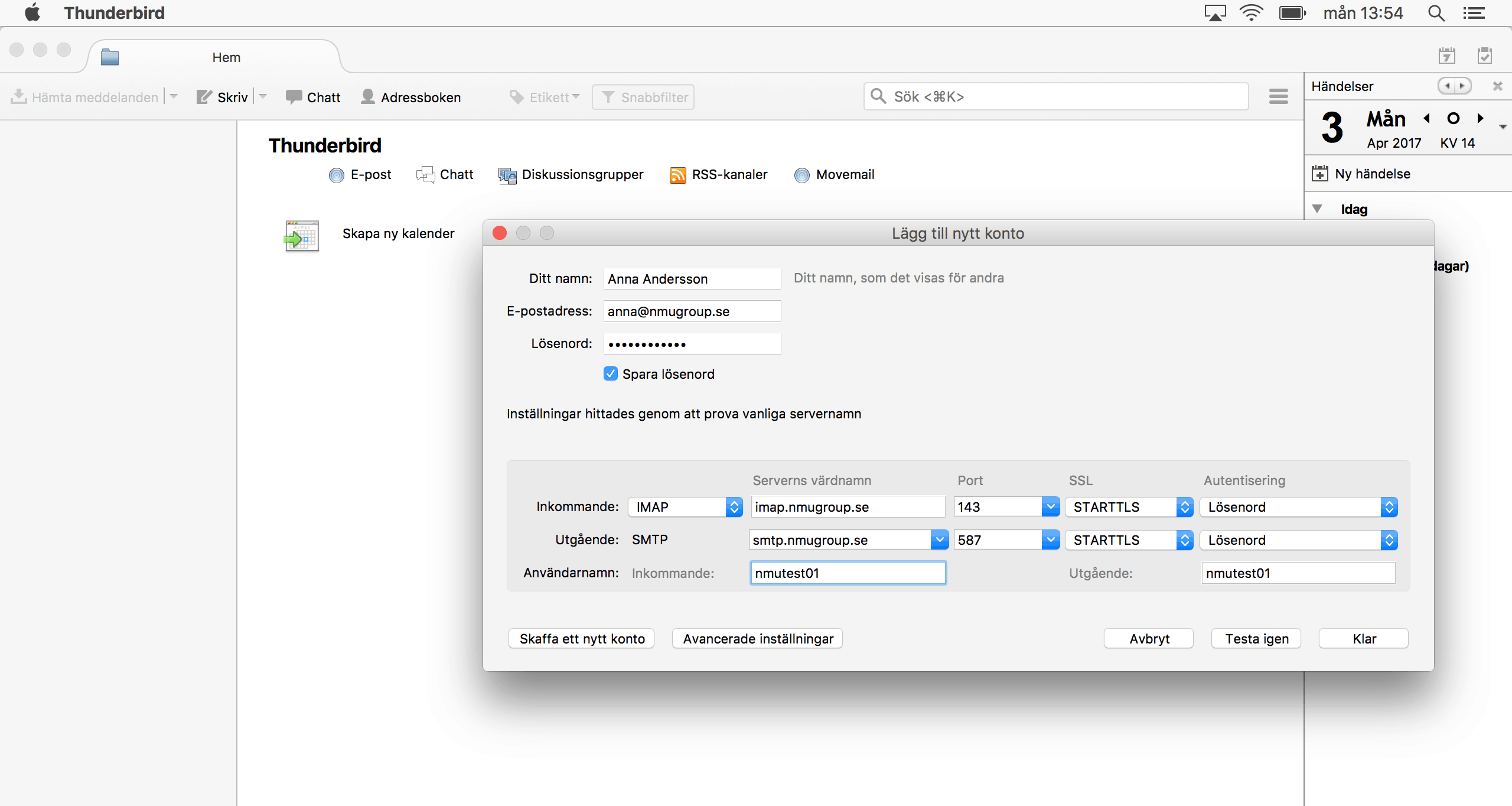Set up RSS-kanaler feed account
This screenshot has height=806, width=1512.
(x=719, y=175)
